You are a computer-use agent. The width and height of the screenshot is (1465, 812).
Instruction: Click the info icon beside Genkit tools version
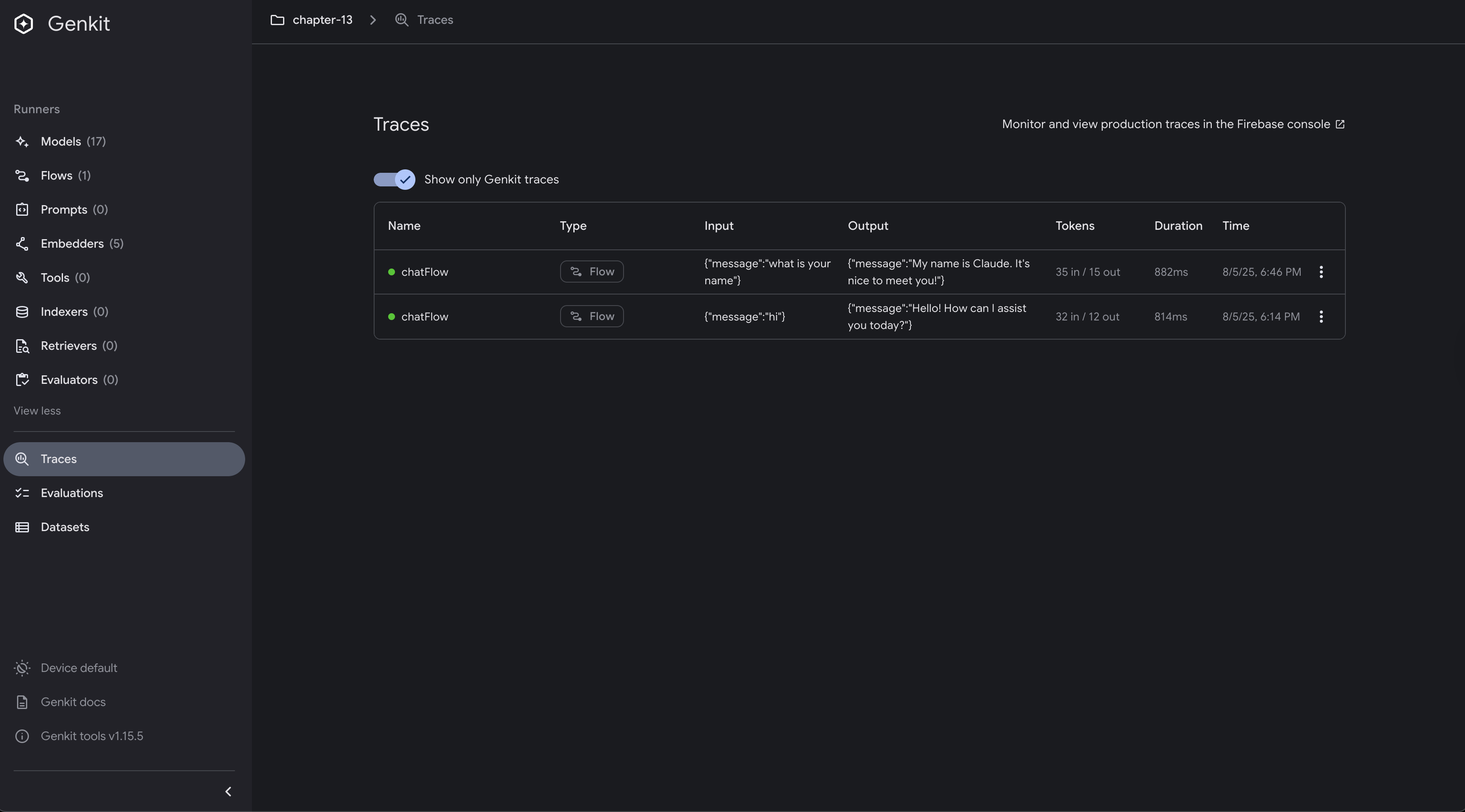22,736
